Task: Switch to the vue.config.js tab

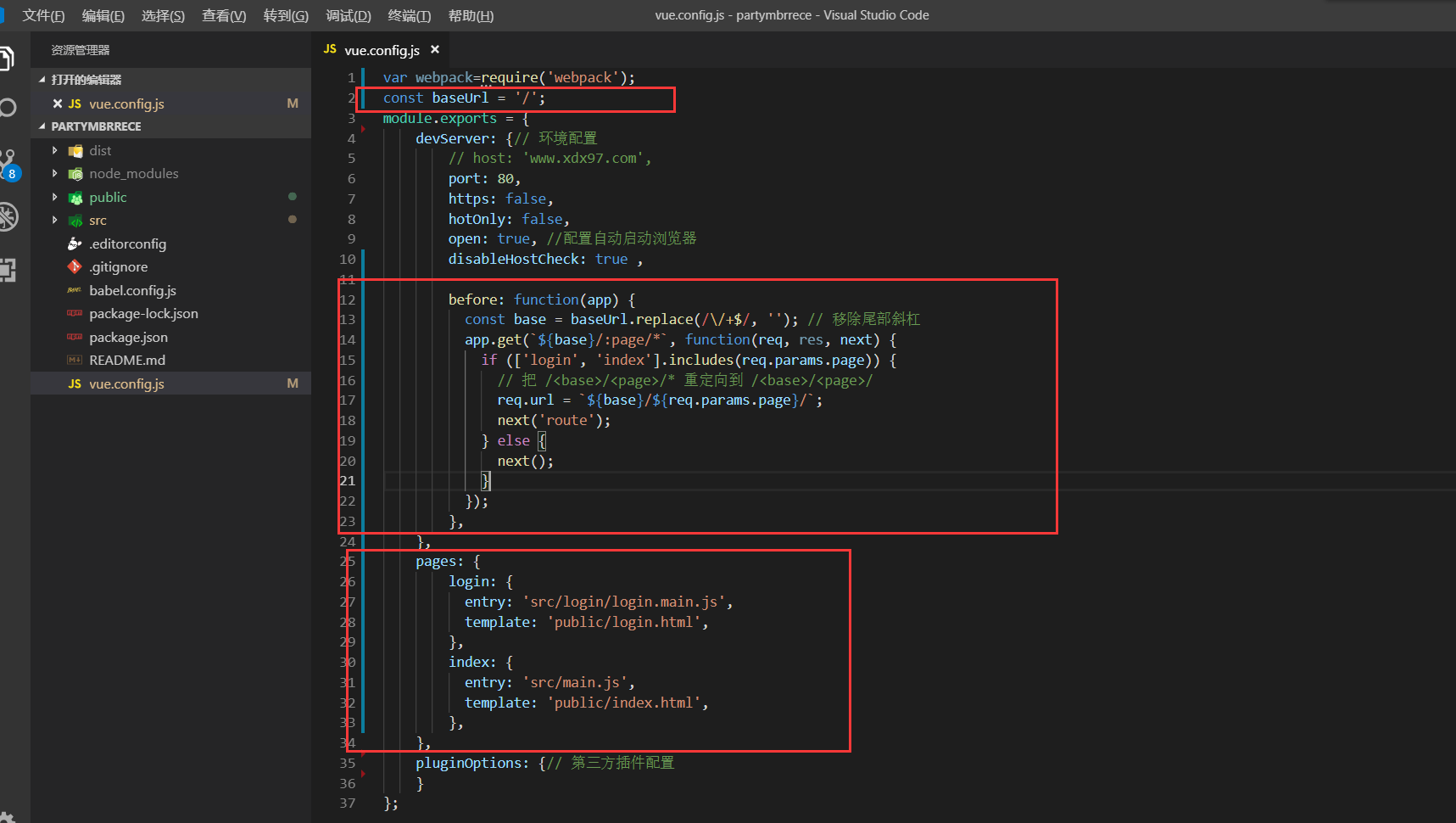Action: [381, 50]
